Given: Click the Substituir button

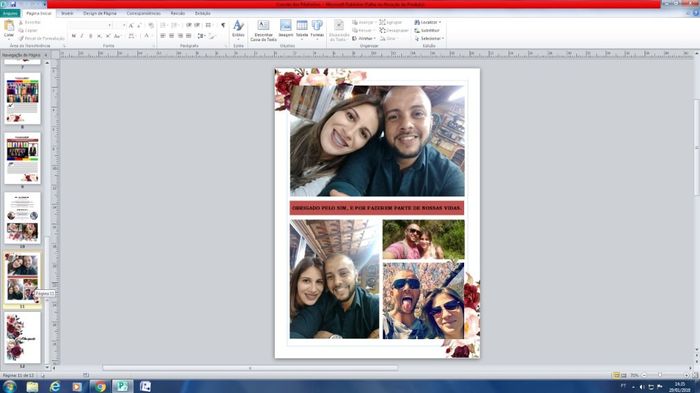Looking at the screenshot, I should point(427,30).
